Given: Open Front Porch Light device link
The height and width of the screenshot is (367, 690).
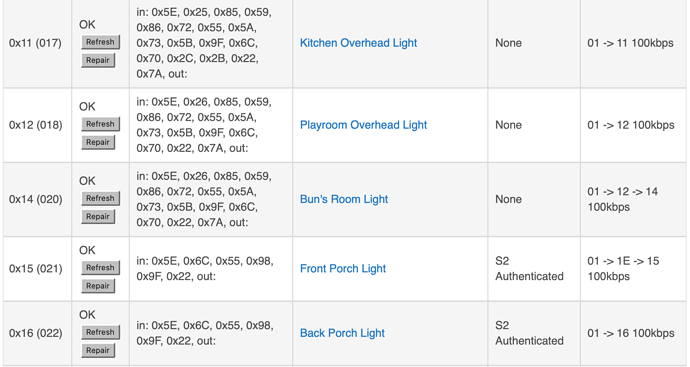Looking at the screenshot, I should click(x=343, y=269).
